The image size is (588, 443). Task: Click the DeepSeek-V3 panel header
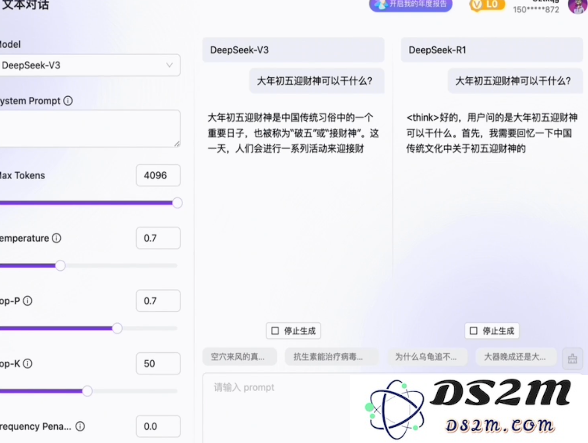293,50
